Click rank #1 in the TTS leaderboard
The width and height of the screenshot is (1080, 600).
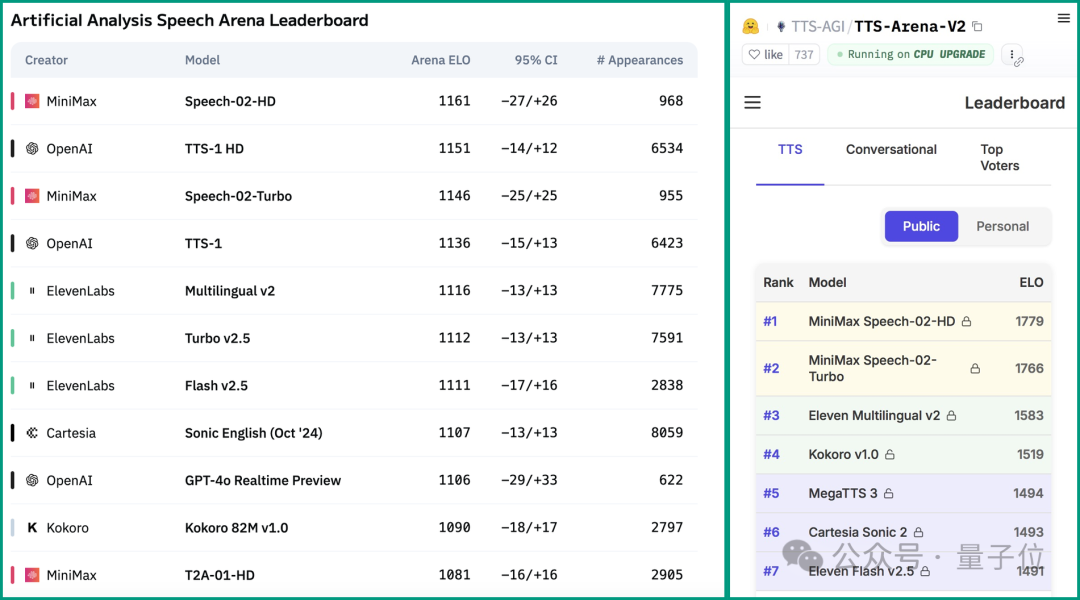click(x=770, y=322)
